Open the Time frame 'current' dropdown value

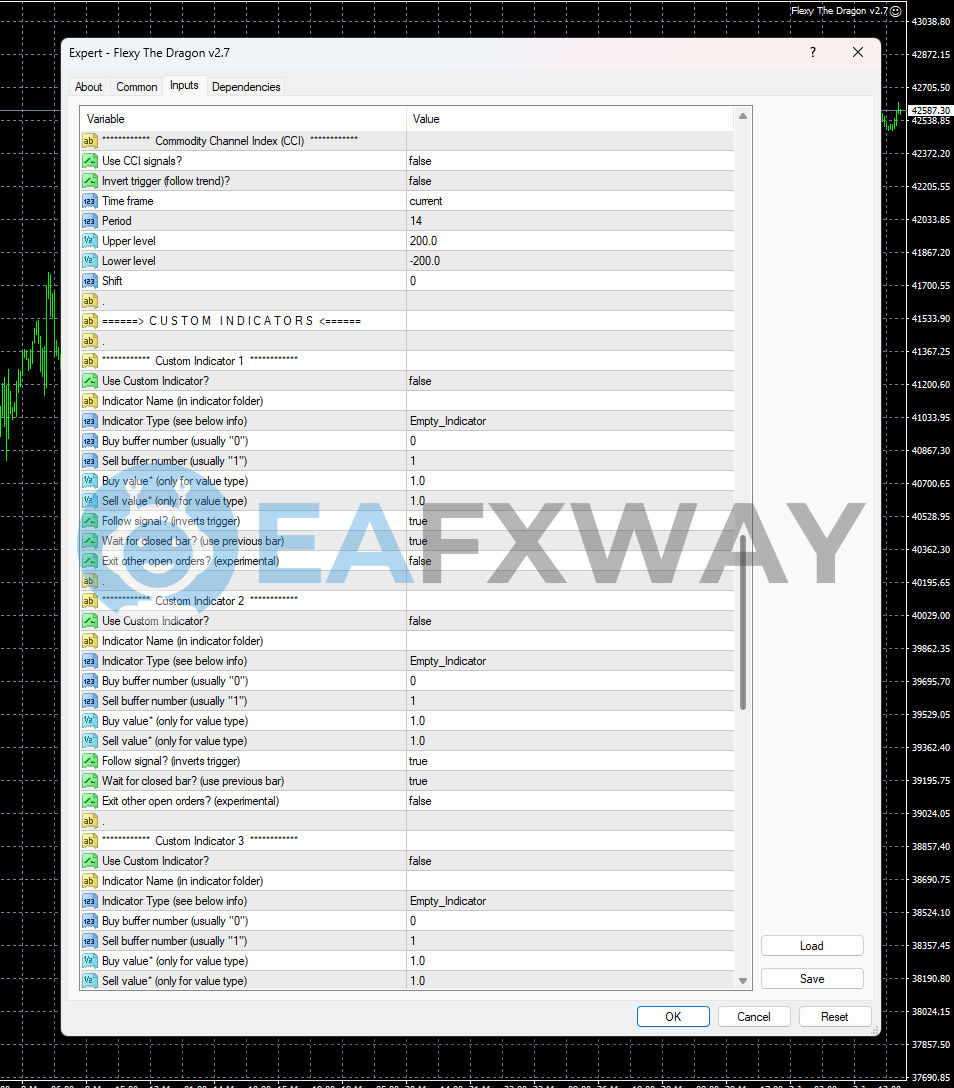tap(569, 201)
